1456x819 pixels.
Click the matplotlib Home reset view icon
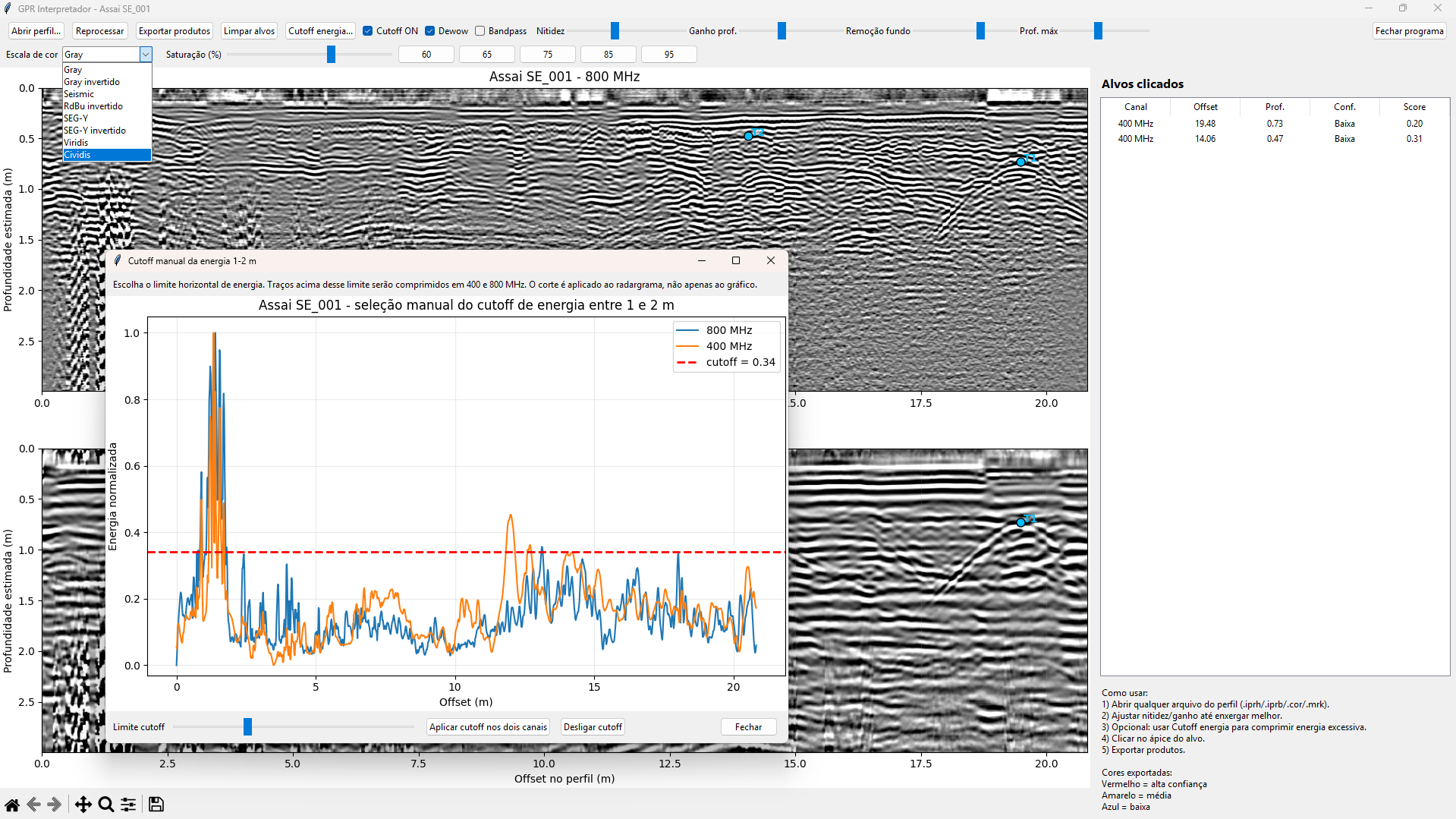[12, 805]
